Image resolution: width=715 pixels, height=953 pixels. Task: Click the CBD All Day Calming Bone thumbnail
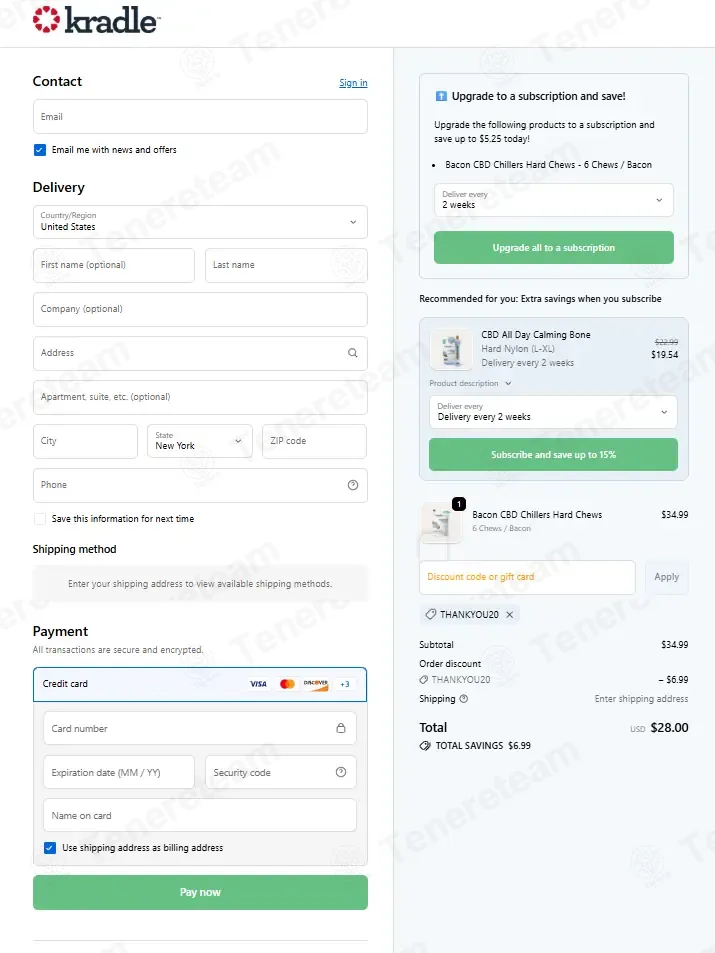point(451,349)
